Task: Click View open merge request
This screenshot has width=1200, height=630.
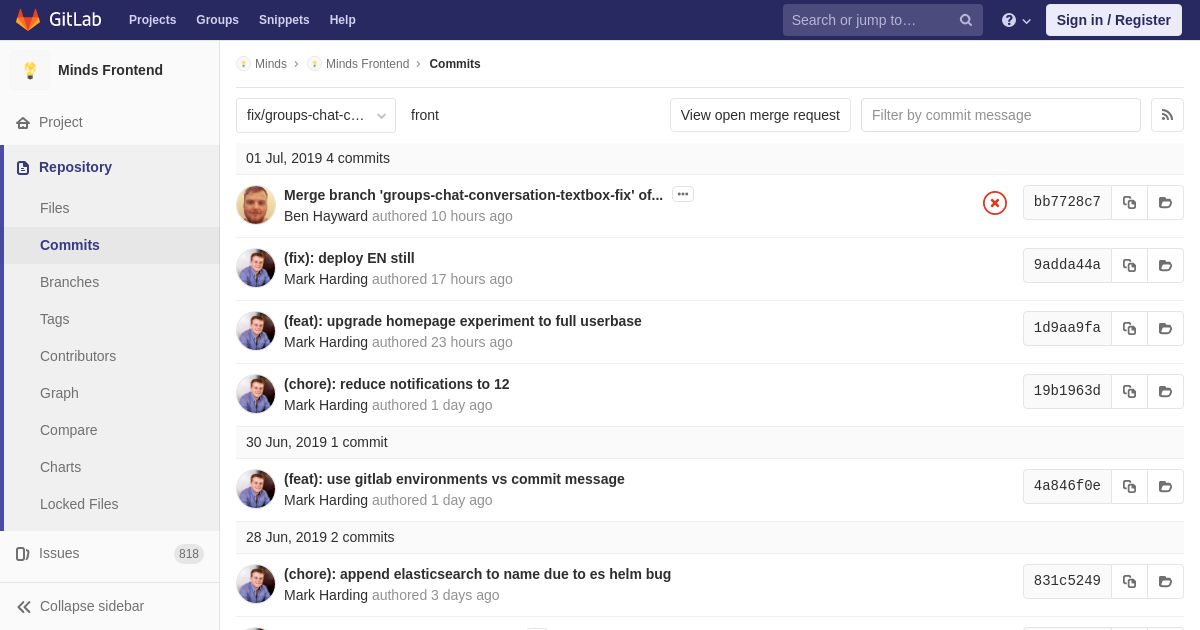Action: 760,115
